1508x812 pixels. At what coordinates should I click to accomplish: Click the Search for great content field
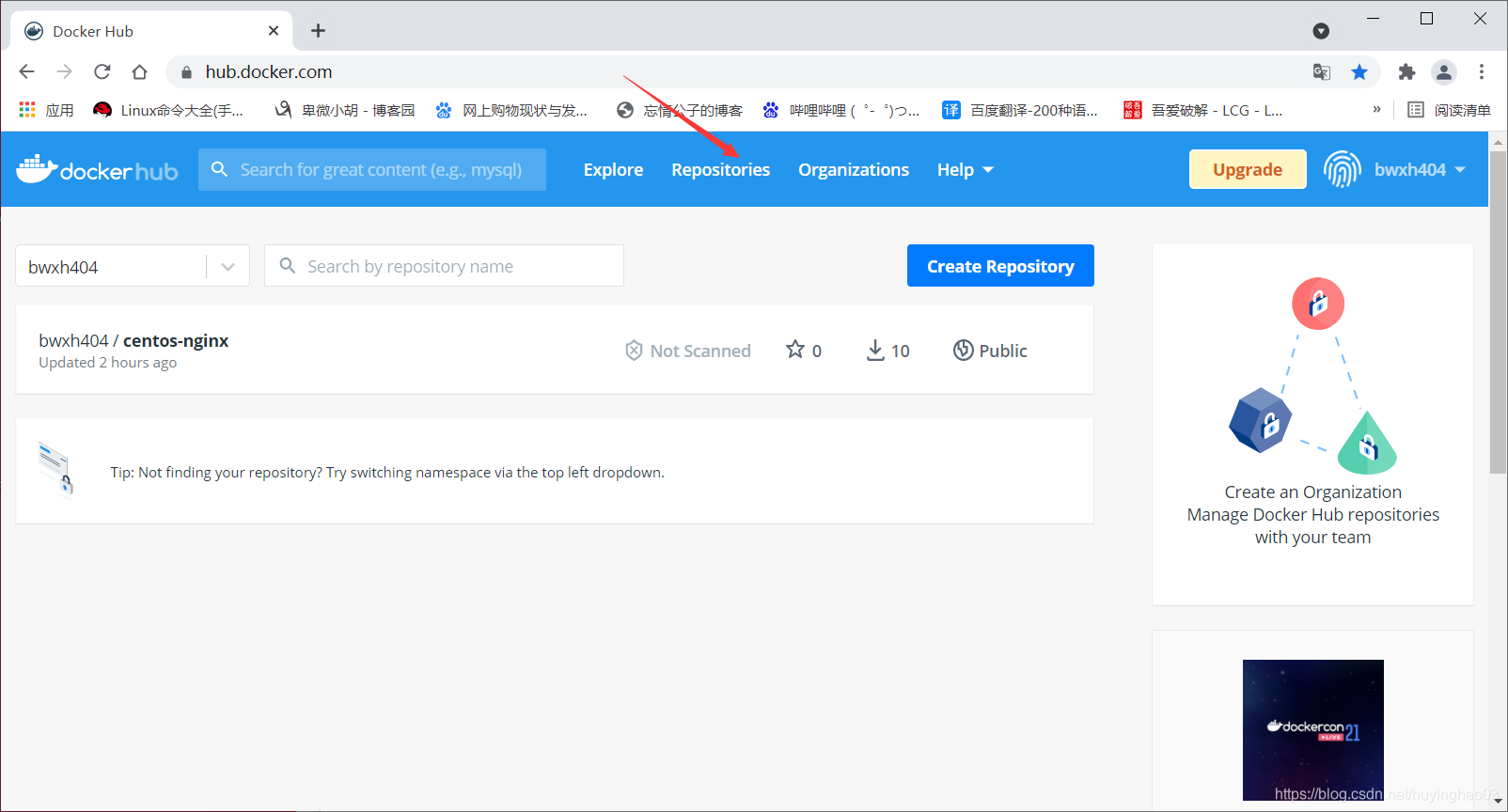pos(372,169)
